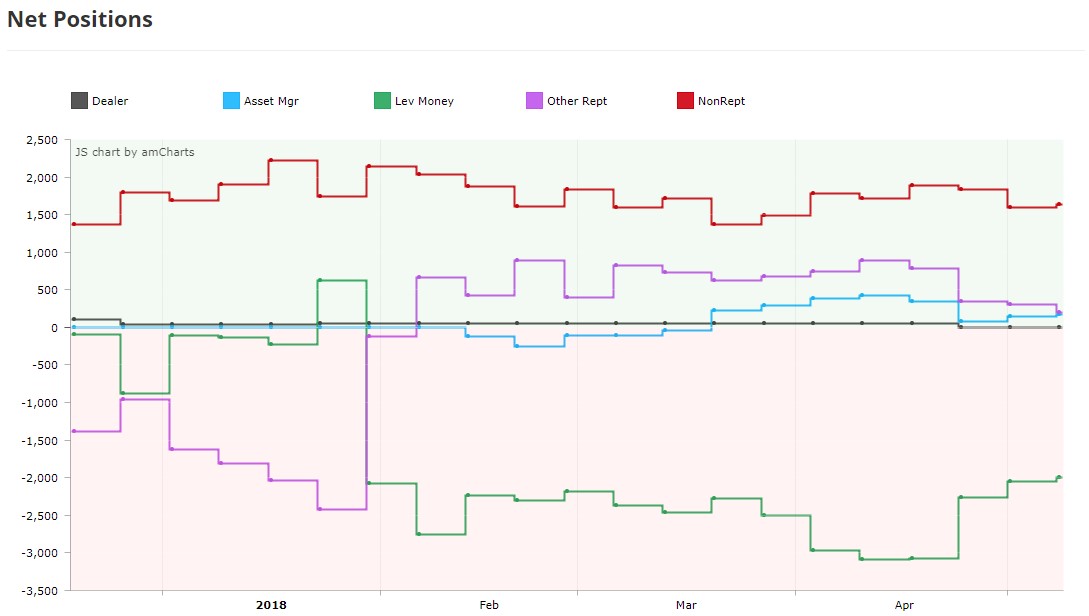Viewport: 1089px width, 616px height.
Task: Click the Asset Mgr blue legend swatch
Action: [231, 101]
